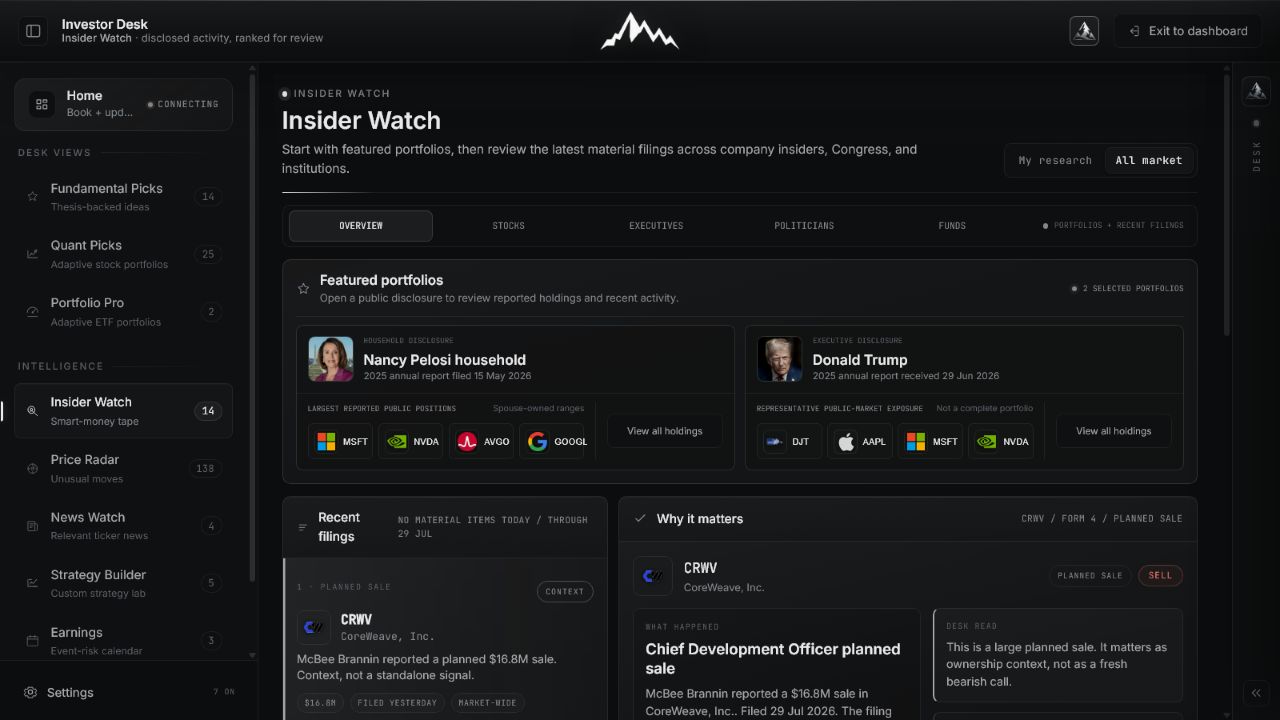The height and width of the screenshot is (720, 1280).
Task: Click the main page vertical scrollbar
Action: 1228,204
